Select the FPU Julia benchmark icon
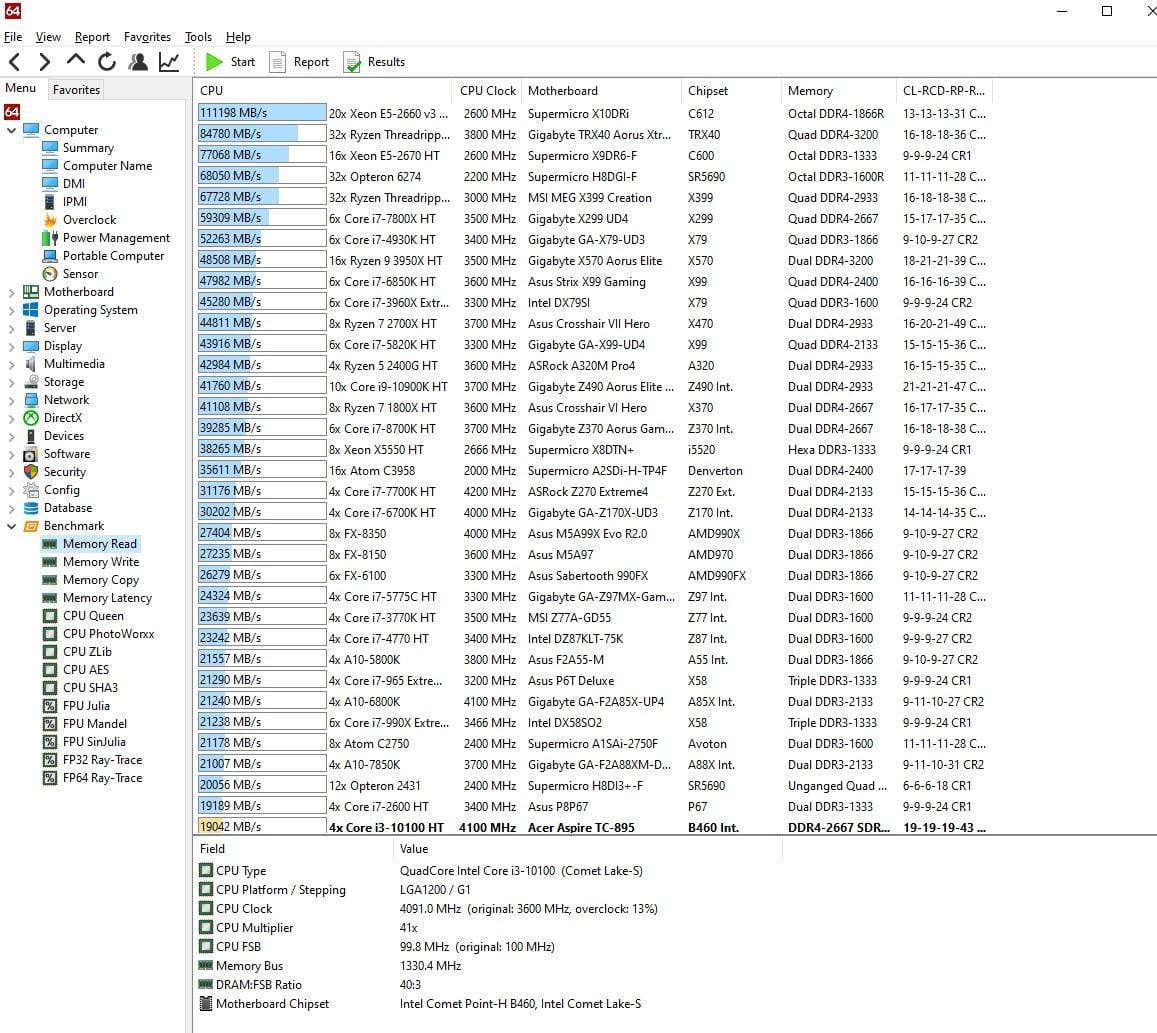 [x=50, y=705]
